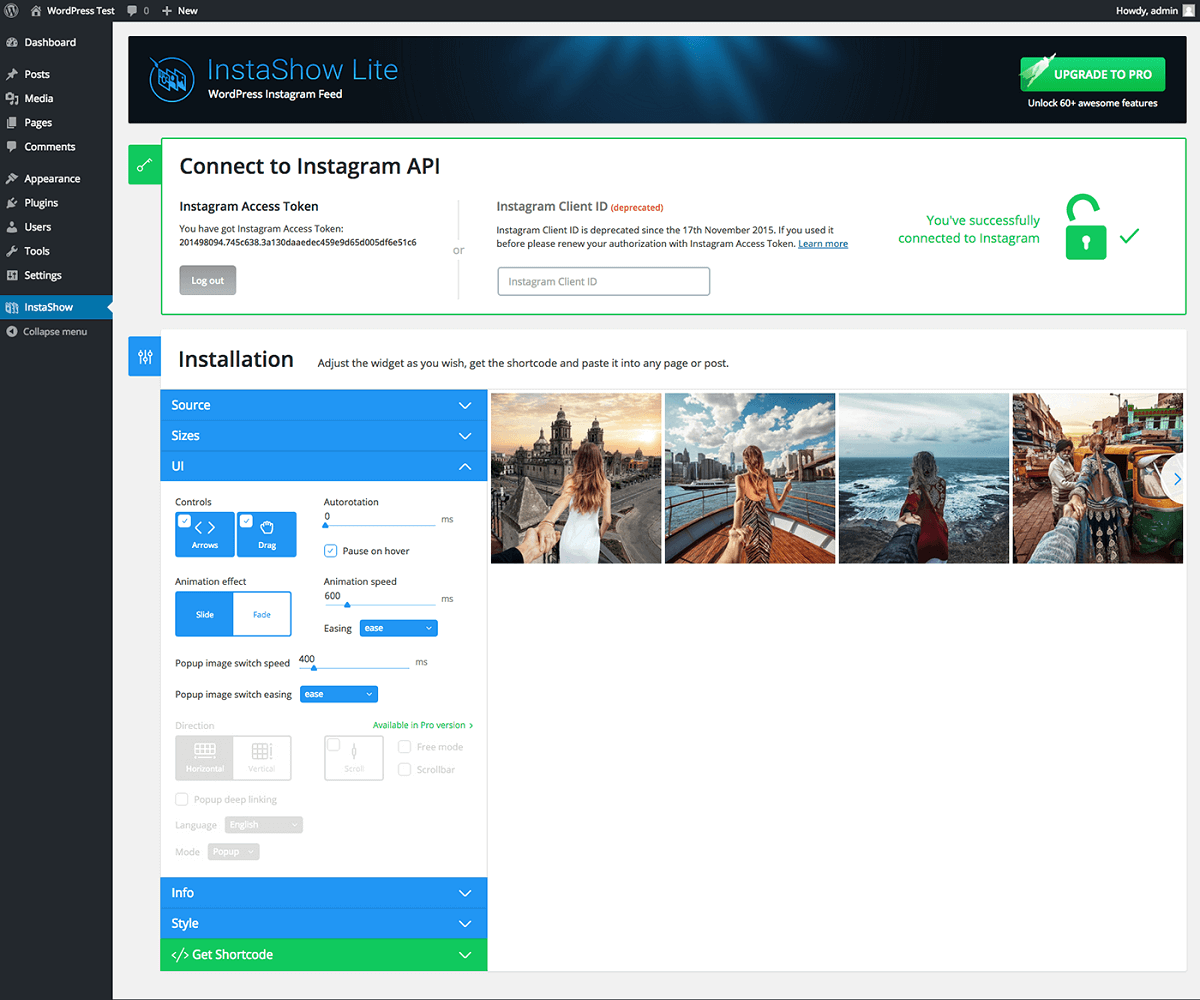Open the Settings sidebar icon

click(x=12, y=275)
